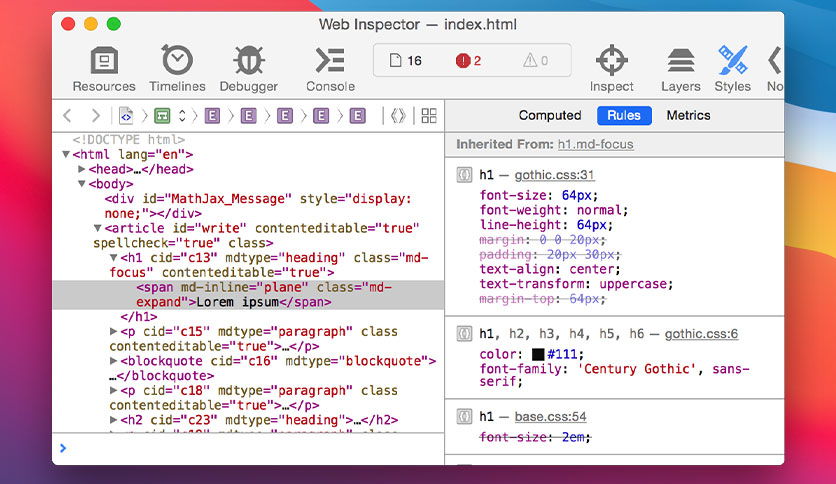This screenshot has height=484, width=836.
Task: Collapse the h1 cid c13 element
Action: coord(114,257)
